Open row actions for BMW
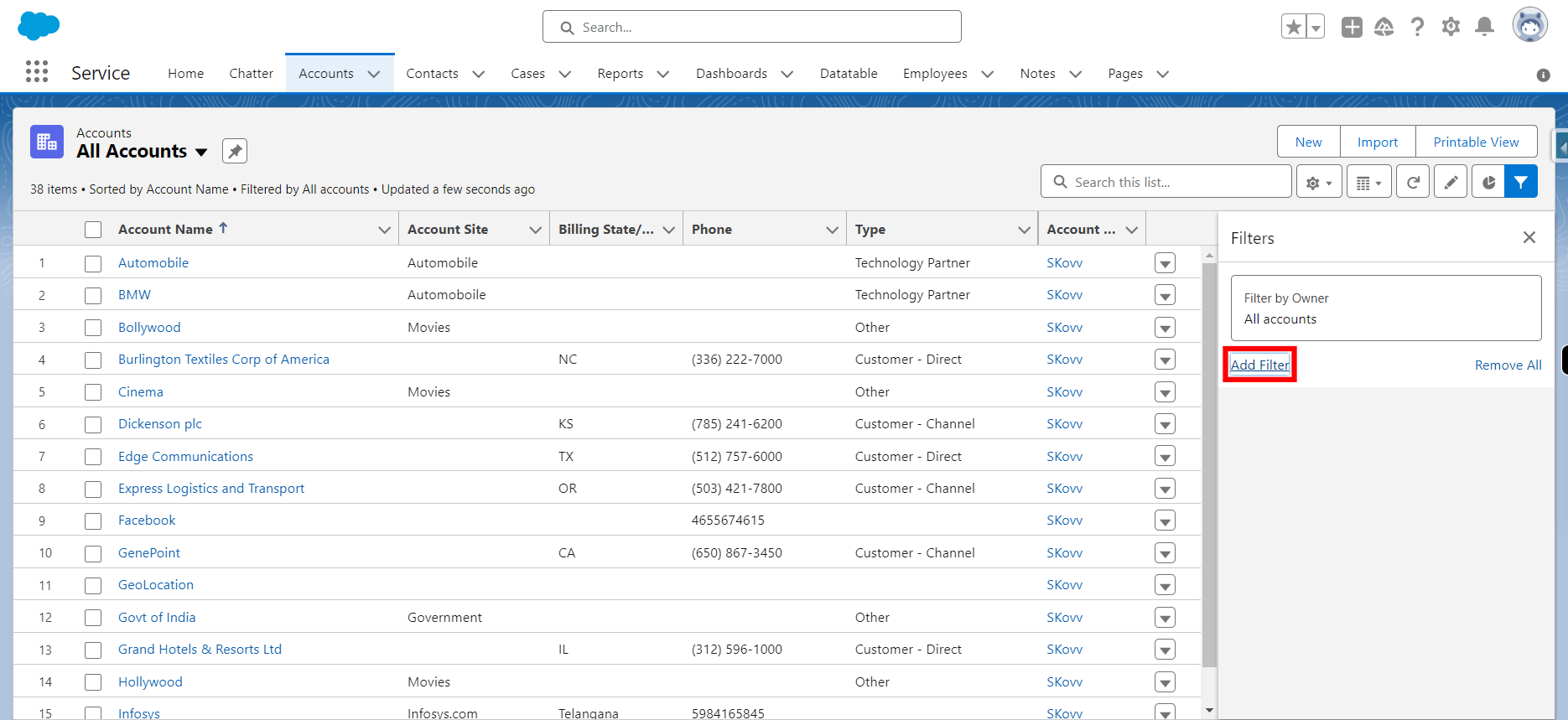The height and width of the screenshot is (720, 1568). coord(1165,295)
